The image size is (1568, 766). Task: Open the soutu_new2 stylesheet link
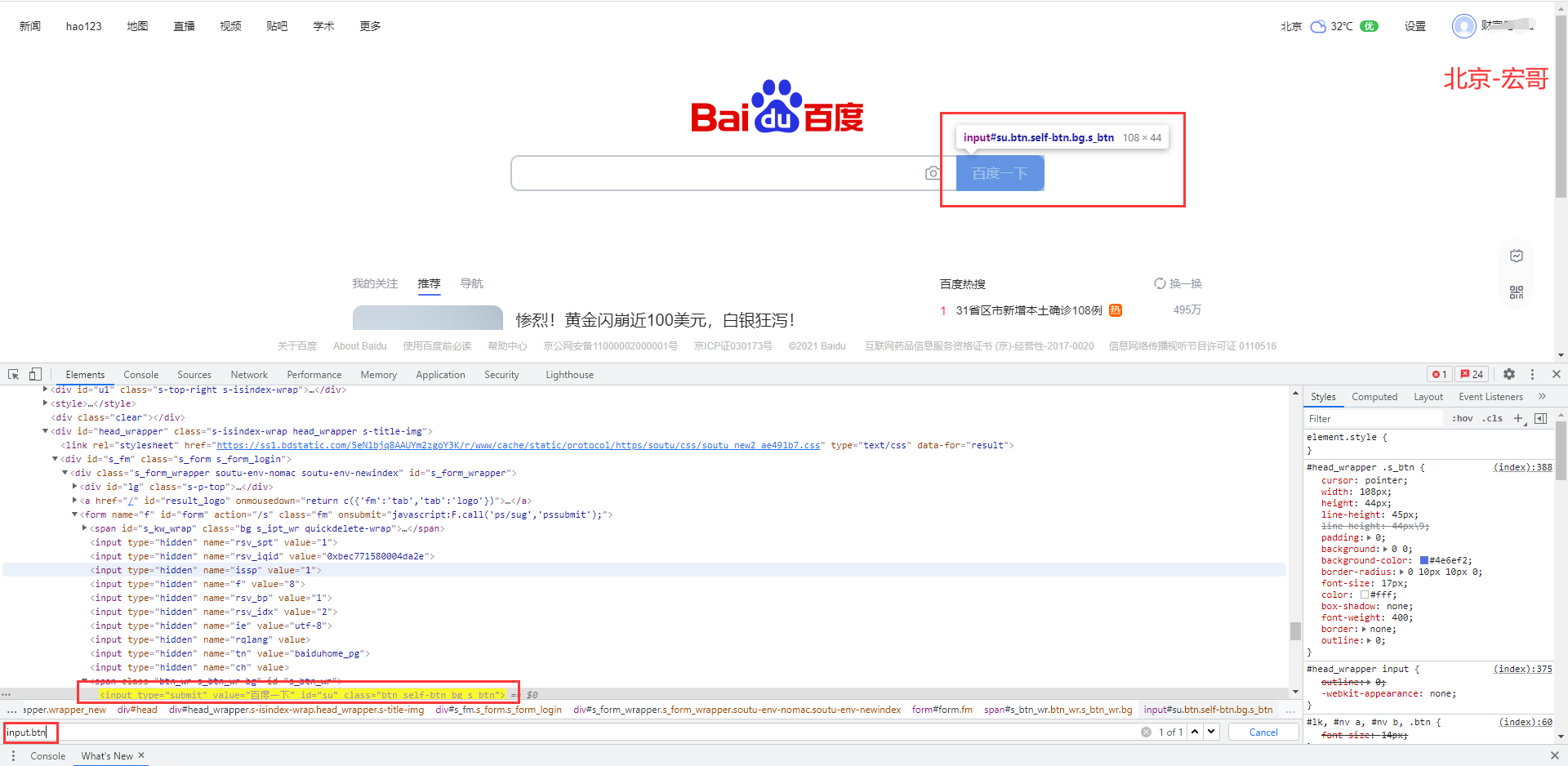519,445
